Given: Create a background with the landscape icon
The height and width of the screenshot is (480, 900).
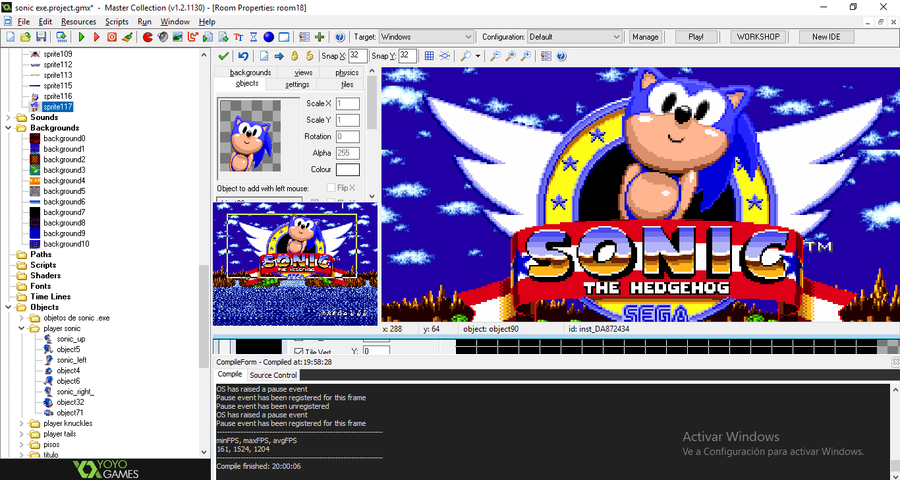Looking at the screenshot, I should pyautogui.click(x=178, y=37).
